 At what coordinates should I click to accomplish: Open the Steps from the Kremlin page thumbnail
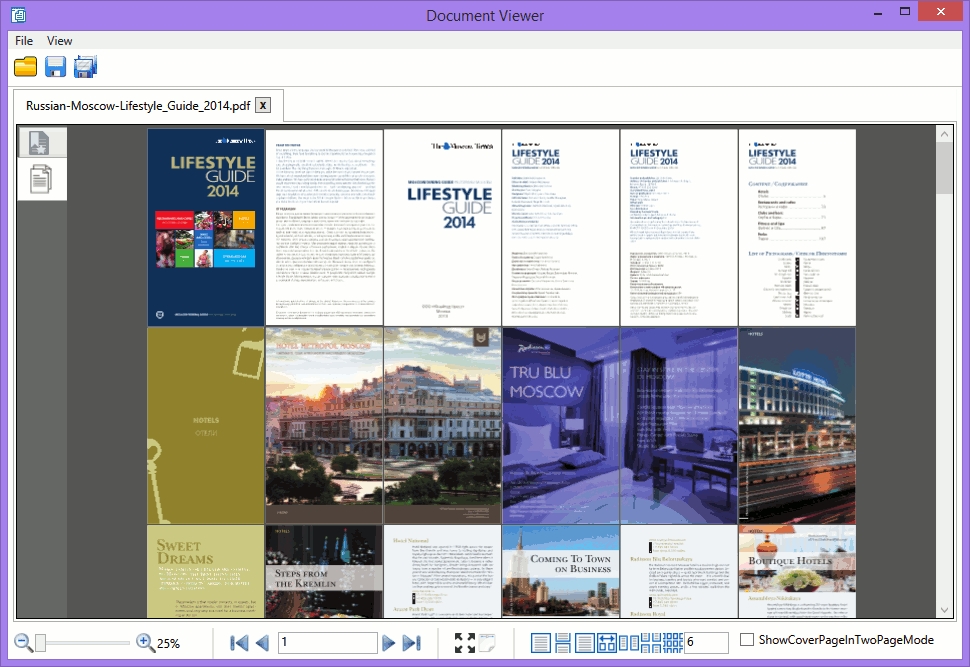coord(324,572)
